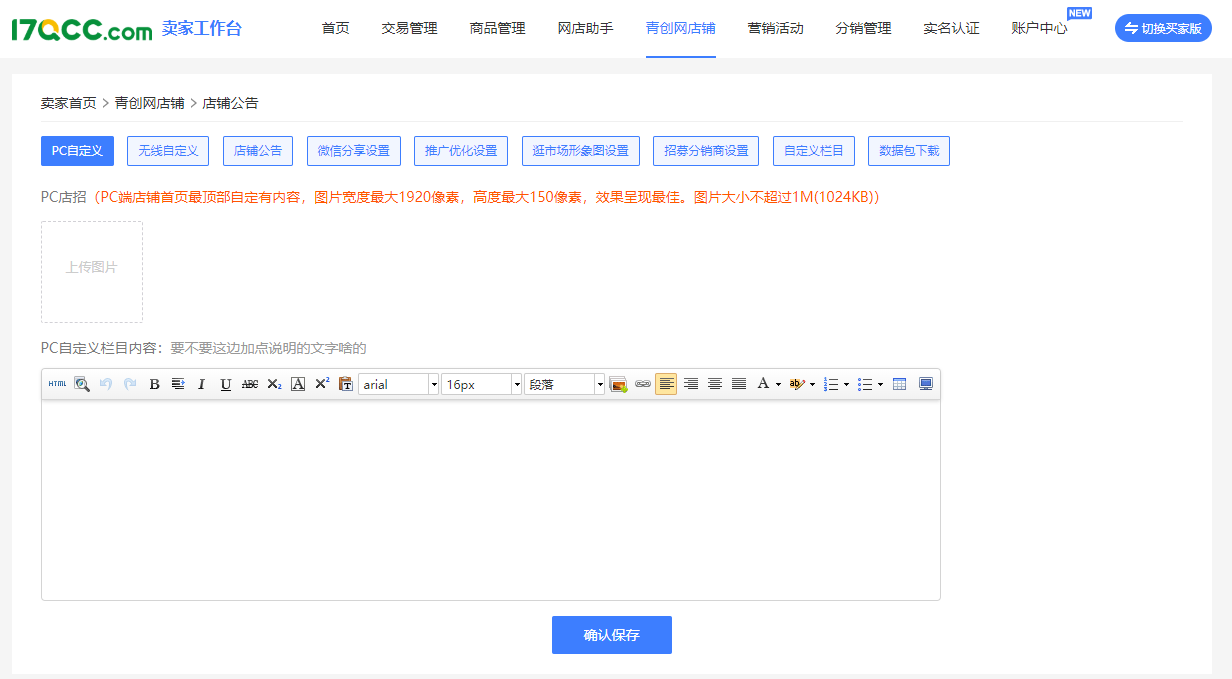Viewport: 1232px width, 679px height.
Task: Toggle bold text formatting
Action: click(154, 384)
